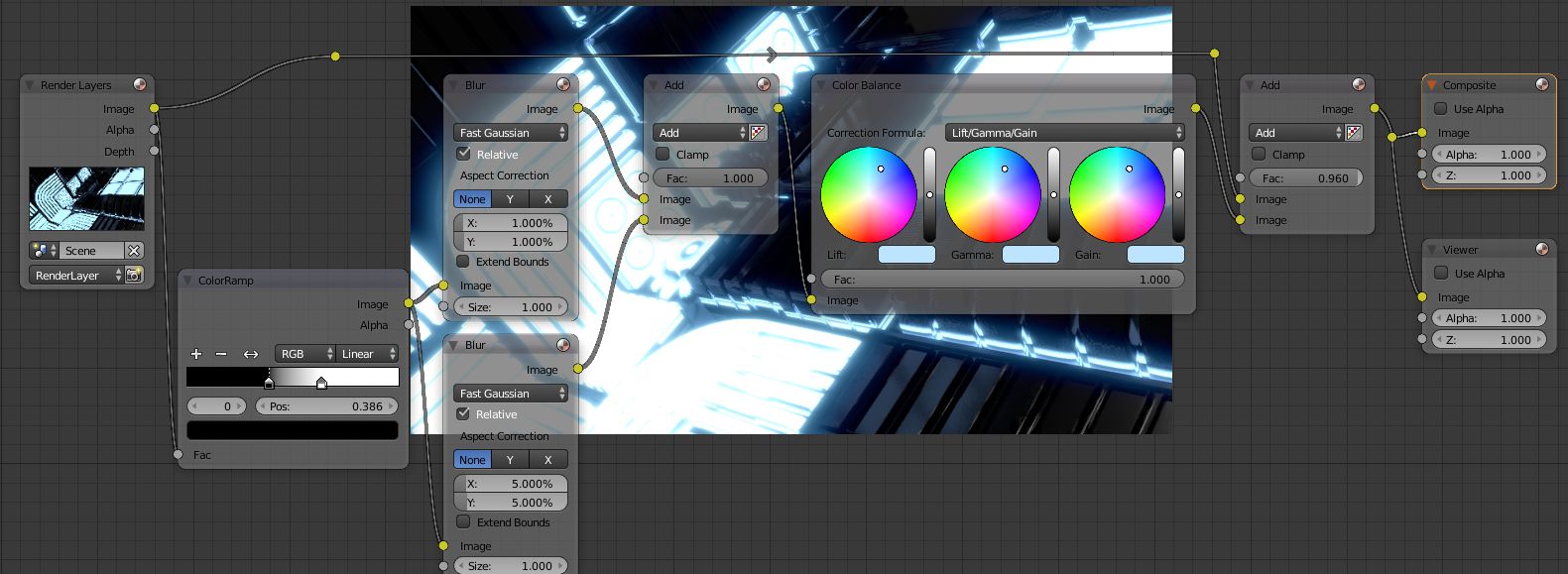
Task: Select Y aspect correction on top Blur
Action: (x=510, y=199)
